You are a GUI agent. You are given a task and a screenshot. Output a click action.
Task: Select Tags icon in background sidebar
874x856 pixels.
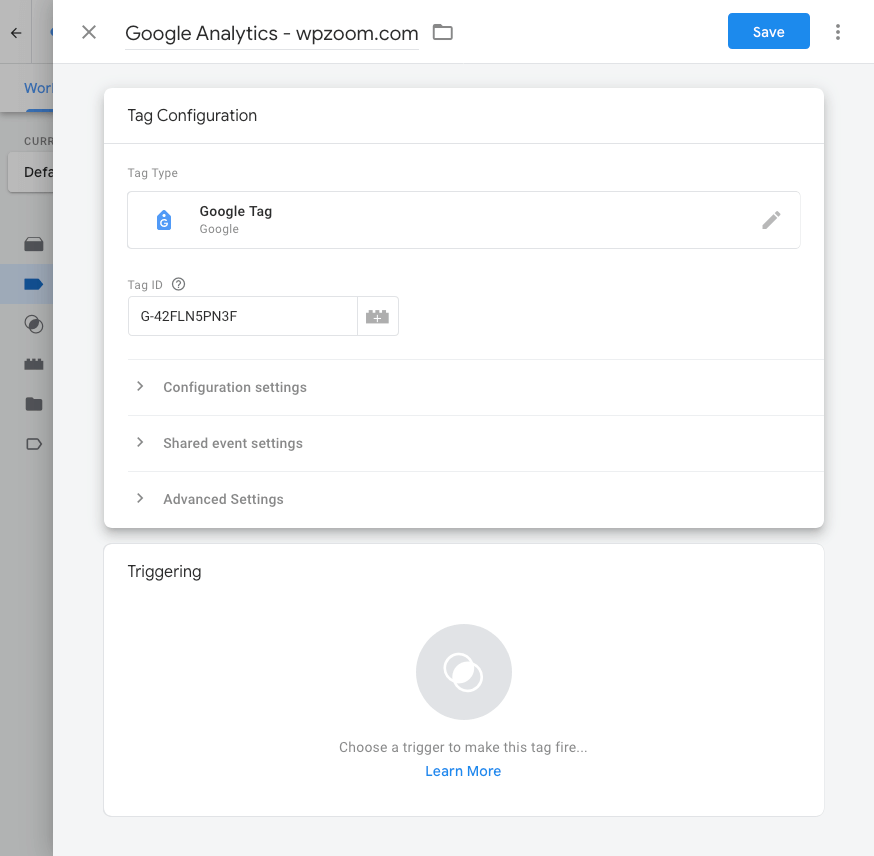coord(34,284)
